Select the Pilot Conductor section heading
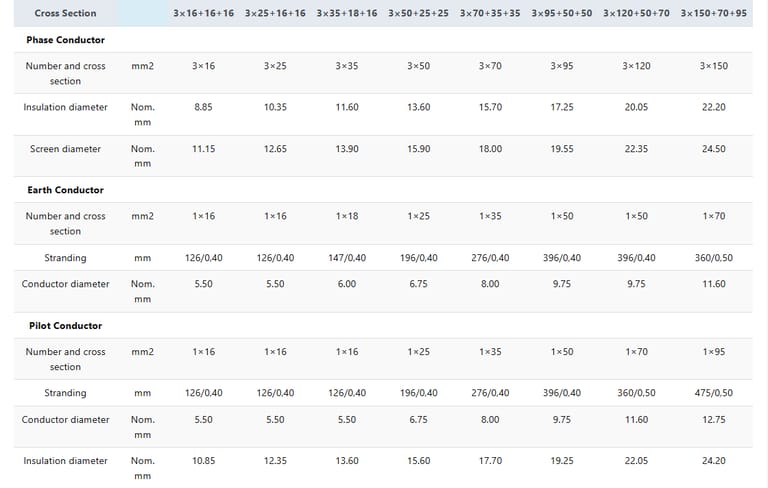This screenshot has height=488, width=768. [64, 326]
